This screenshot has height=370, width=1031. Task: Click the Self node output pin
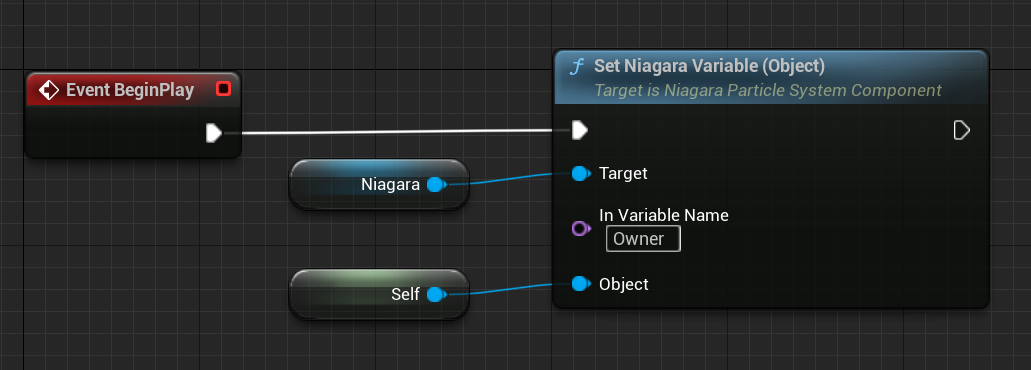pyautogui.click(x=436, y=295)
